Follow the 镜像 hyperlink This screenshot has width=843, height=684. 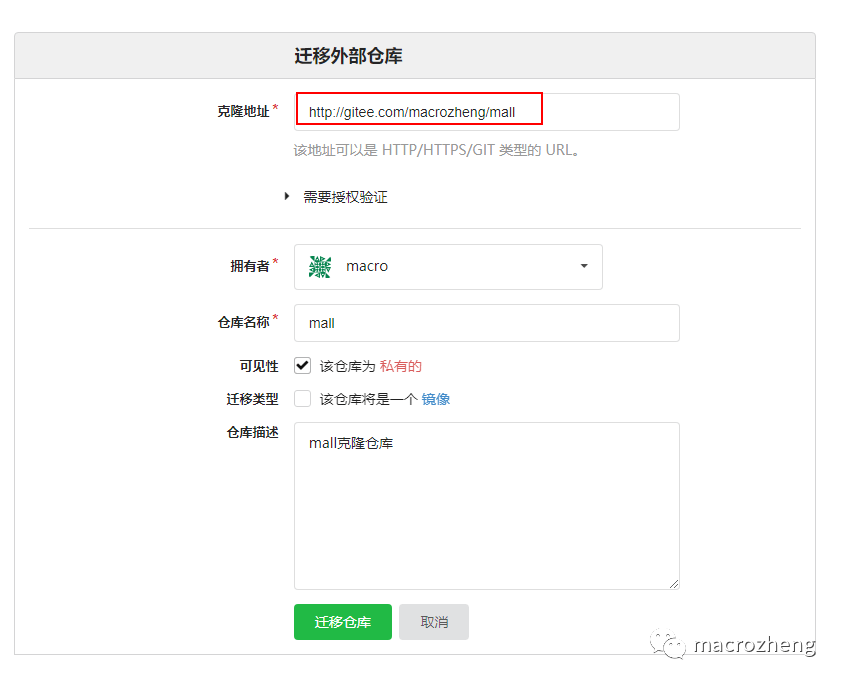436,398
